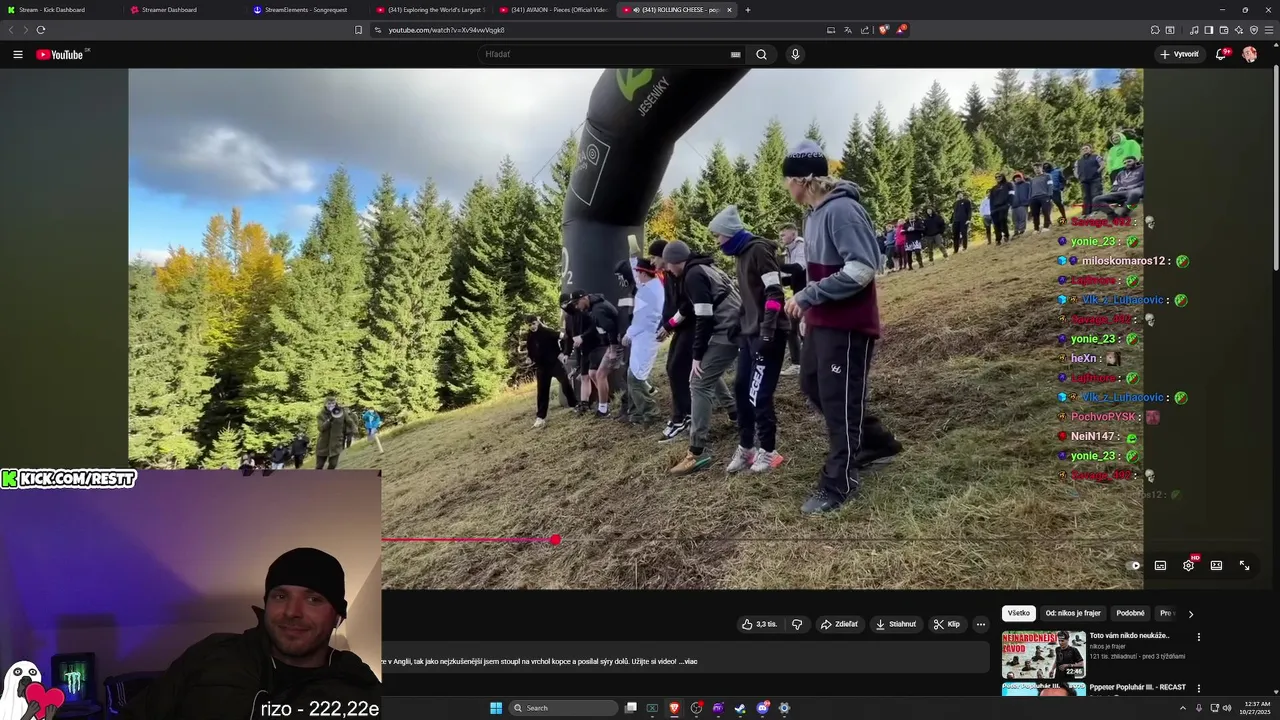Like the video with 3,3 tis.
Screen dimensions: 1280x720
(x=759, y=624)
